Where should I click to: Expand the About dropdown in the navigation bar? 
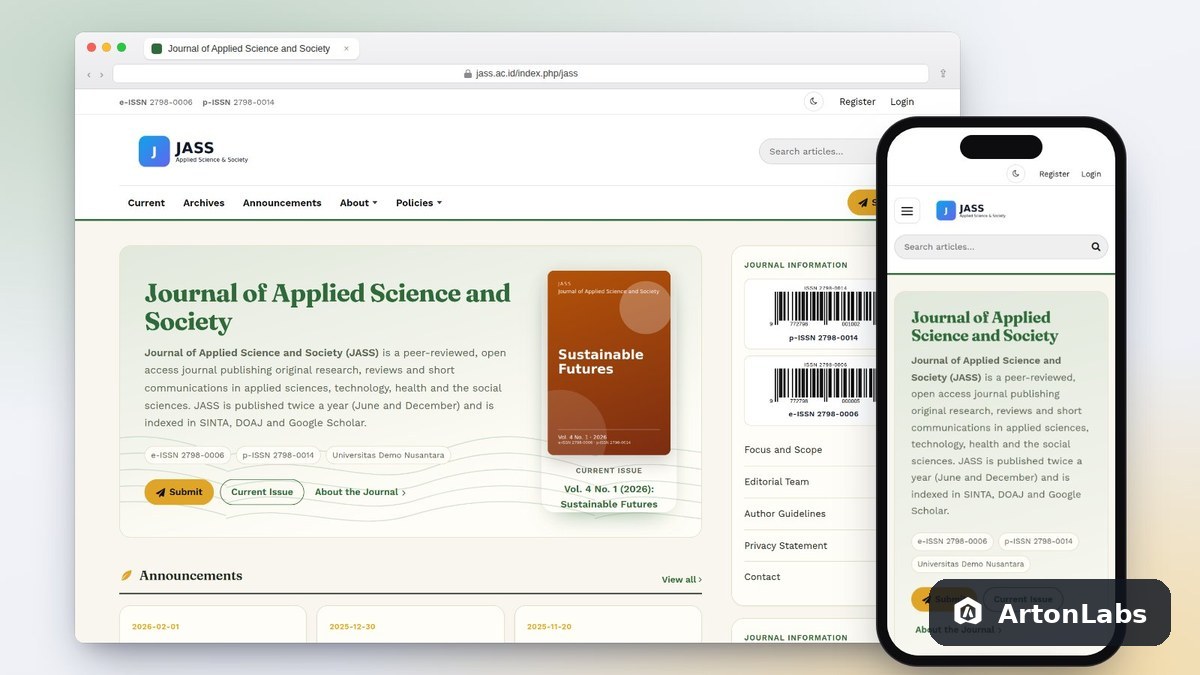358,203
